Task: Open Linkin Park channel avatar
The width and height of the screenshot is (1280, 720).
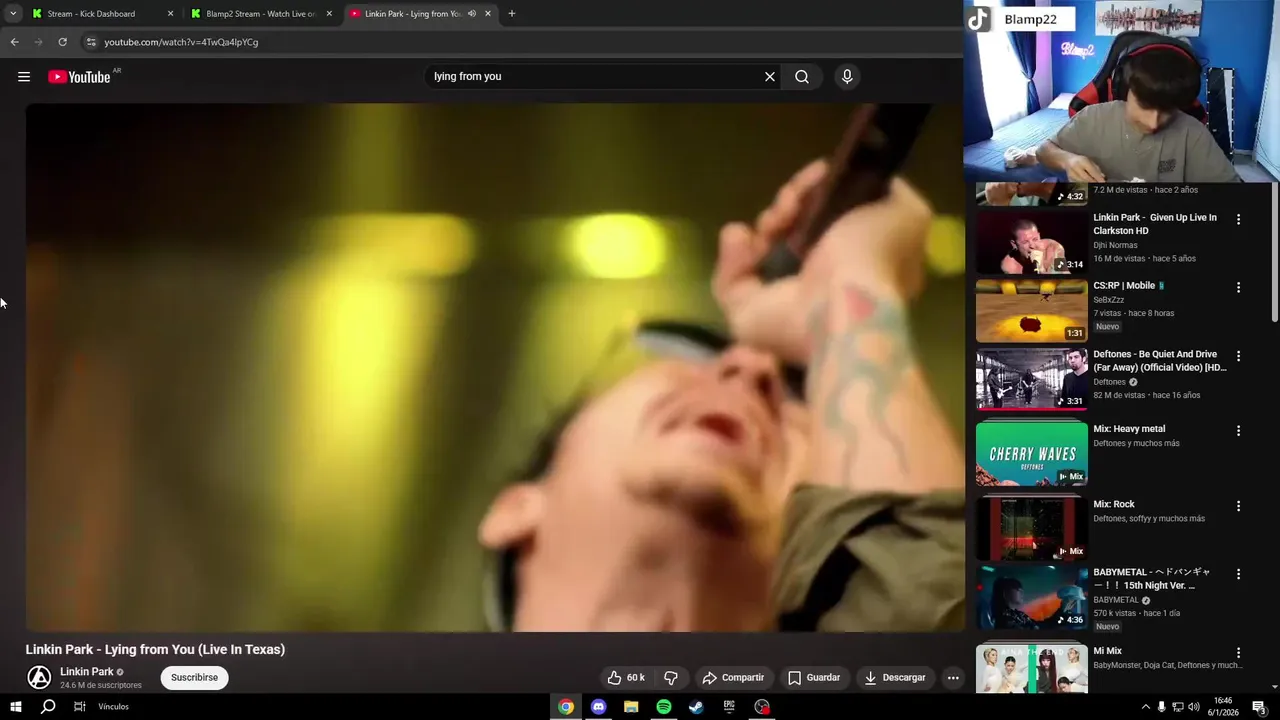Action: (39, 678)
